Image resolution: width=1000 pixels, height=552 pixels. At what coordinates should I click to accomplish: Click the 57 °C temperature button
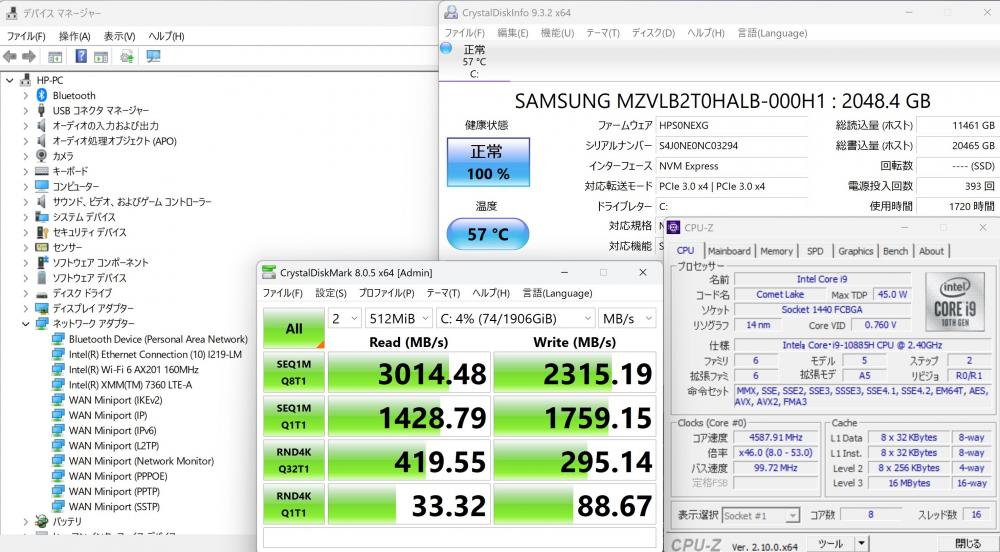click(488, 234)
